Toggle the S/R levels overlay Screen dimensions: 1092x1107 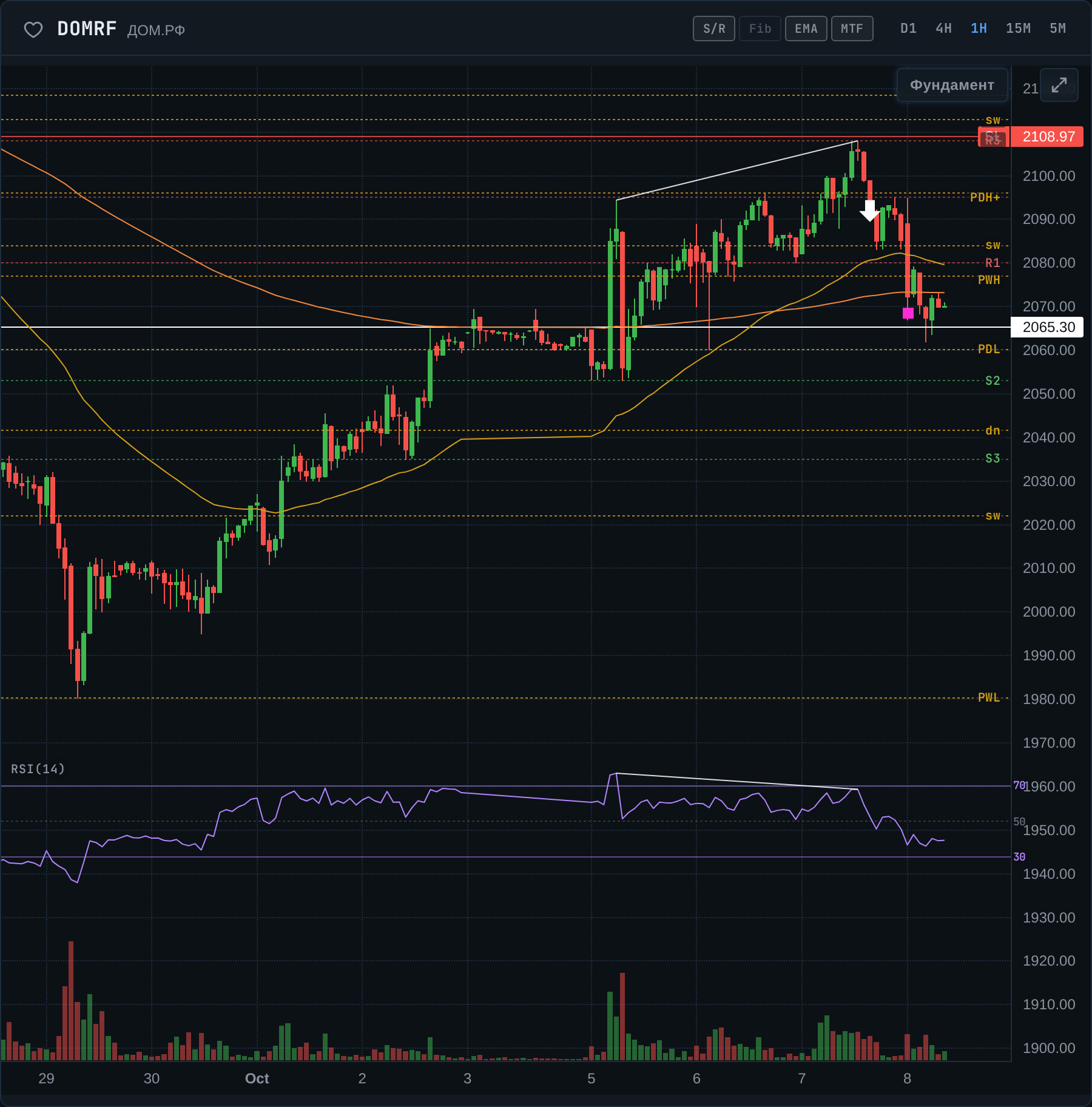click(714, 29)
